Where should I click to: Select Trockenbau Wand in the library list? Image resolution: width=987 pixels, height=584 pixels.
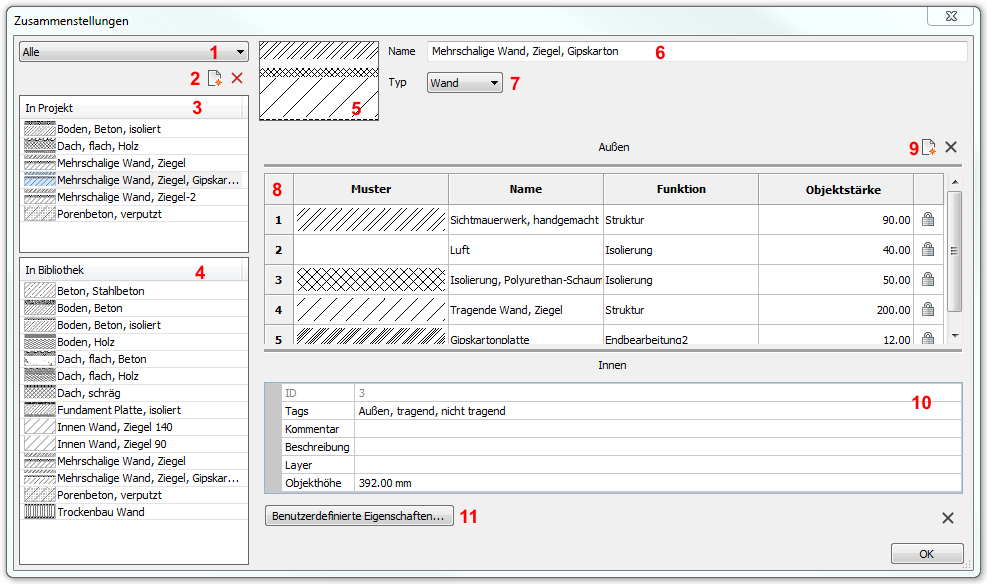click(134, 512)
